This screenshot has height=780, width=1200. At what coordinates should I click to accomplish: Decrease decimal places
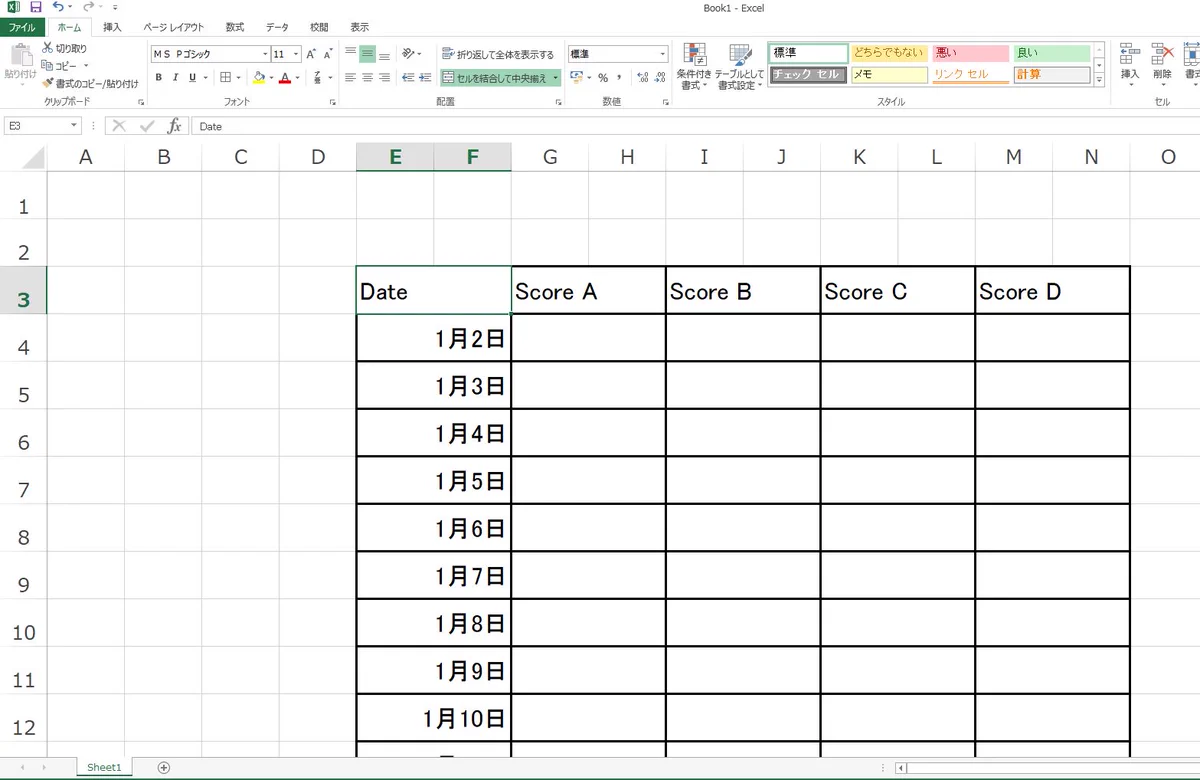(x=661, y=77)
